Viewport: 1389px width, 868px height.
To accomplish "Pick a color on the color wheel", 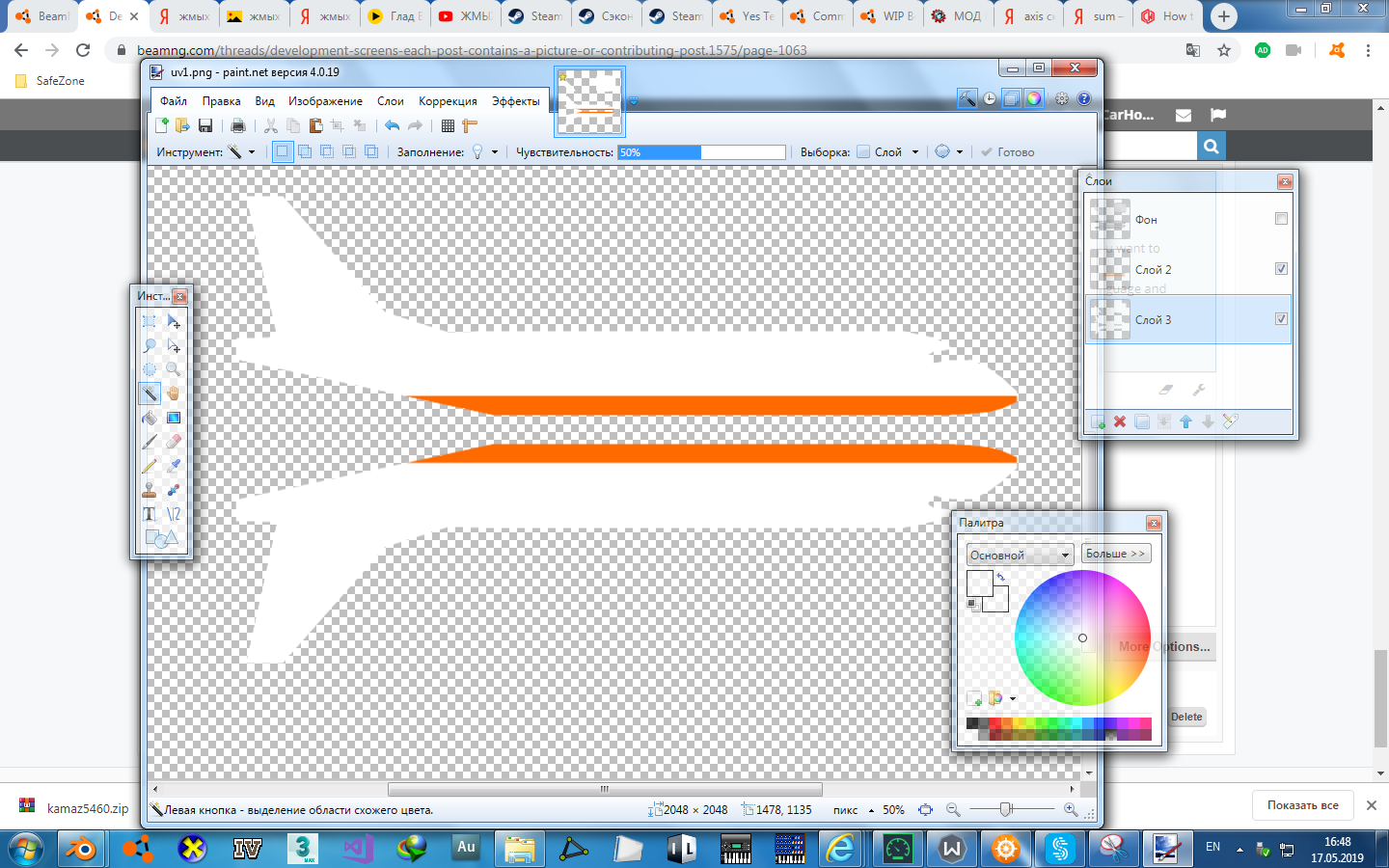I will [x=1082, y=637].
